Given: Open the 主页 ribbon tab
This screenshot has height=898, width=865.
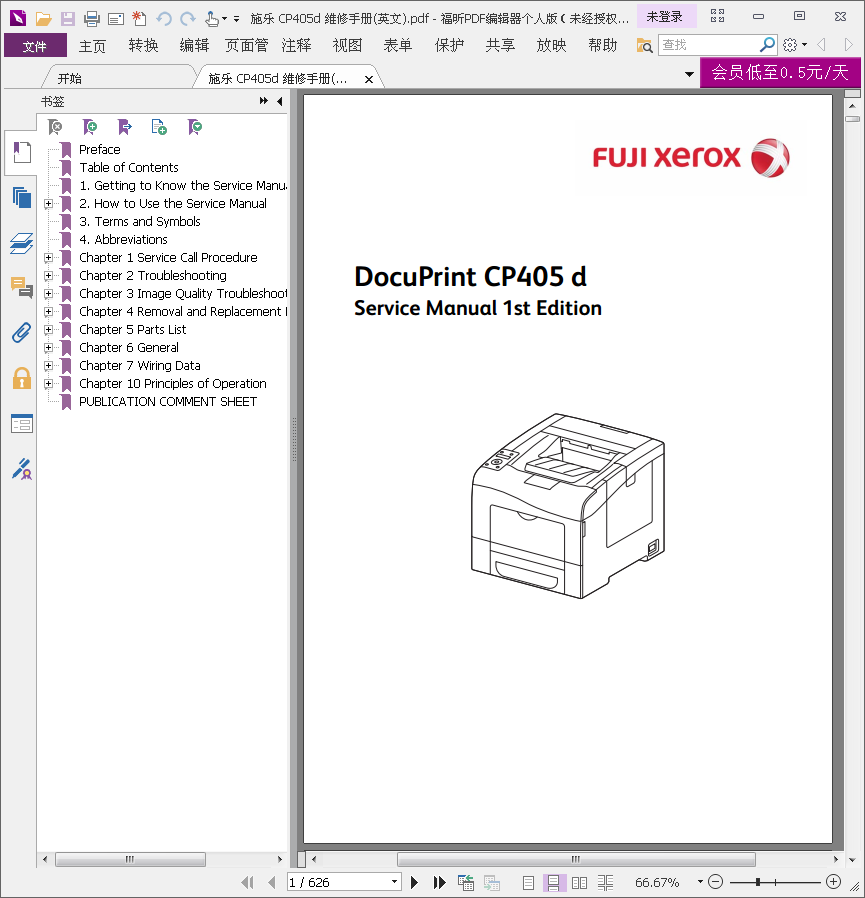Looking at the screenshot, I should click(92, 45).
